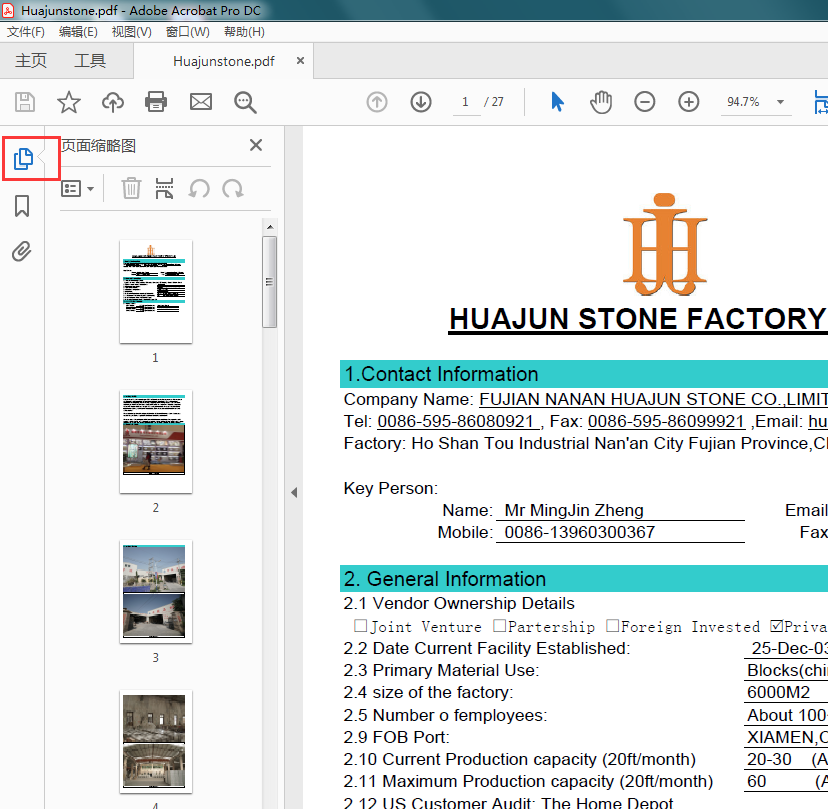Open the attachments paperclip panel
828x809 pixels.
22,251
